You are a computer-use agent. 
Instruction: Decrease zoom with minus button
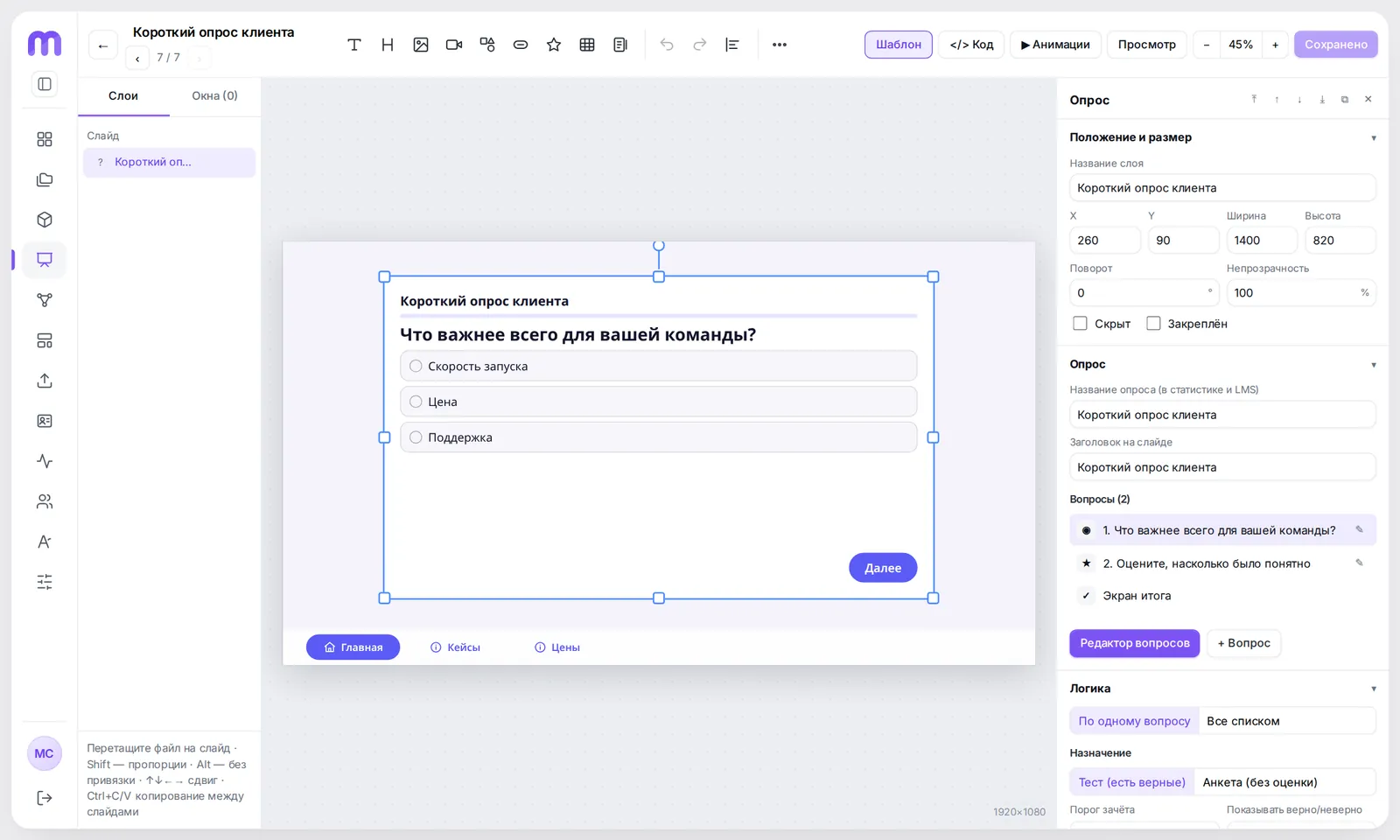[x=1207, y=45]
